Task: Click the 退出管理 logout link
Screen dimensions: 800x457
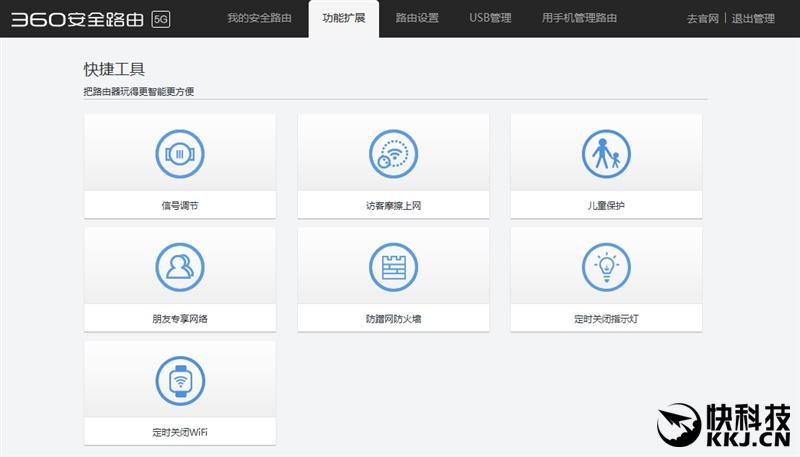Action: [753, 19]
